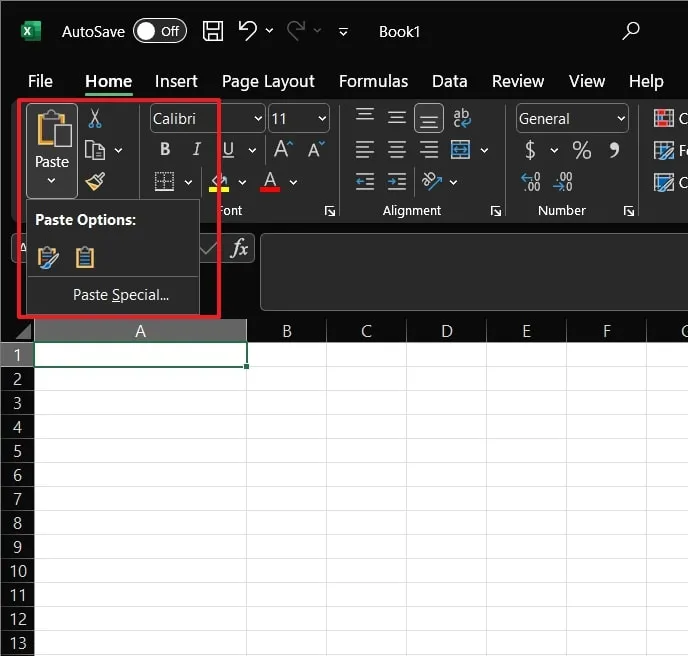Viewport: 688px width, 656px height.
Task: Toggle Italic formatting
Action: coord(196,150)
